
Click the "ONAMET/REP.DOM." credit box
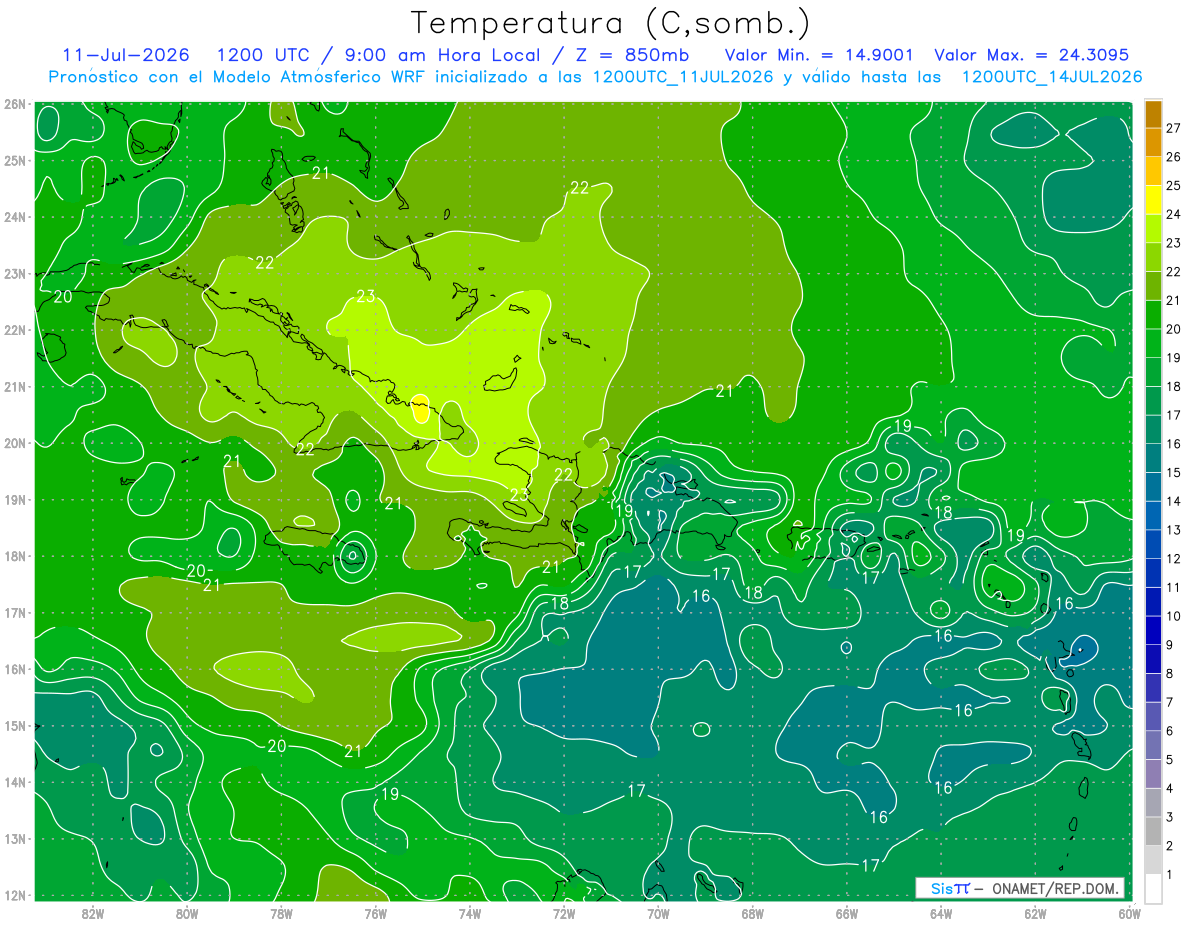[1020, 888]
